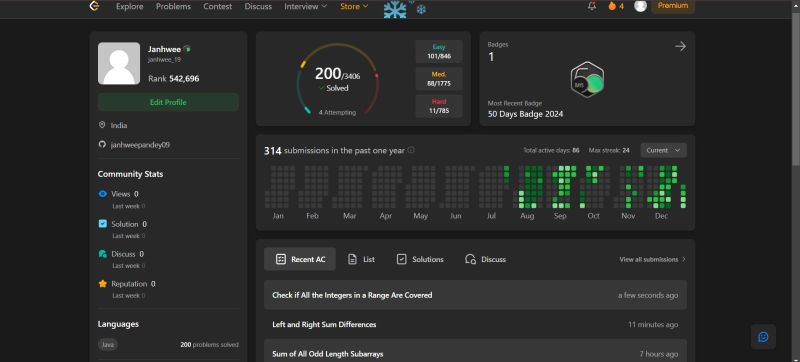Open the List tab

click(x=361, y=259)
